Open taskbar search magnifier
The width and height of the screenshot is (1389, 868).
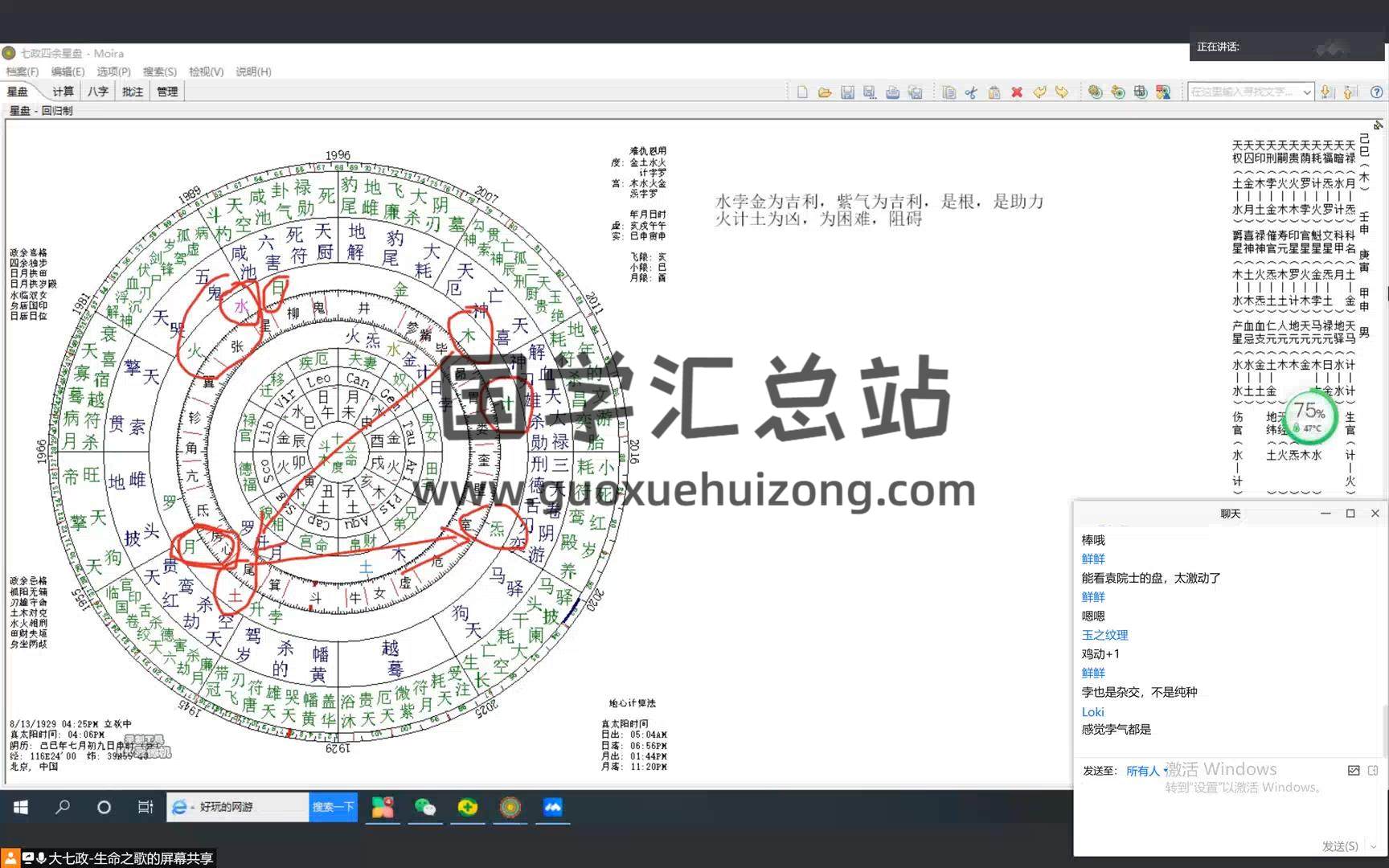coord(62,807)
